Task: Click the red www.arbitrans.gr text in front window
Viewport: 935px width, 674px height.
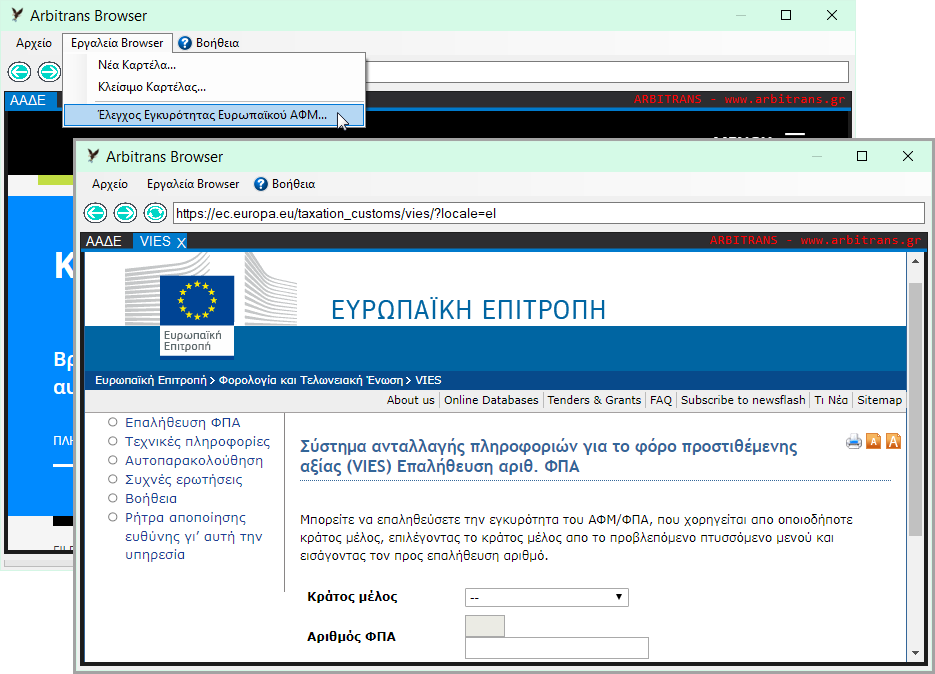Action: pos(860,240)
